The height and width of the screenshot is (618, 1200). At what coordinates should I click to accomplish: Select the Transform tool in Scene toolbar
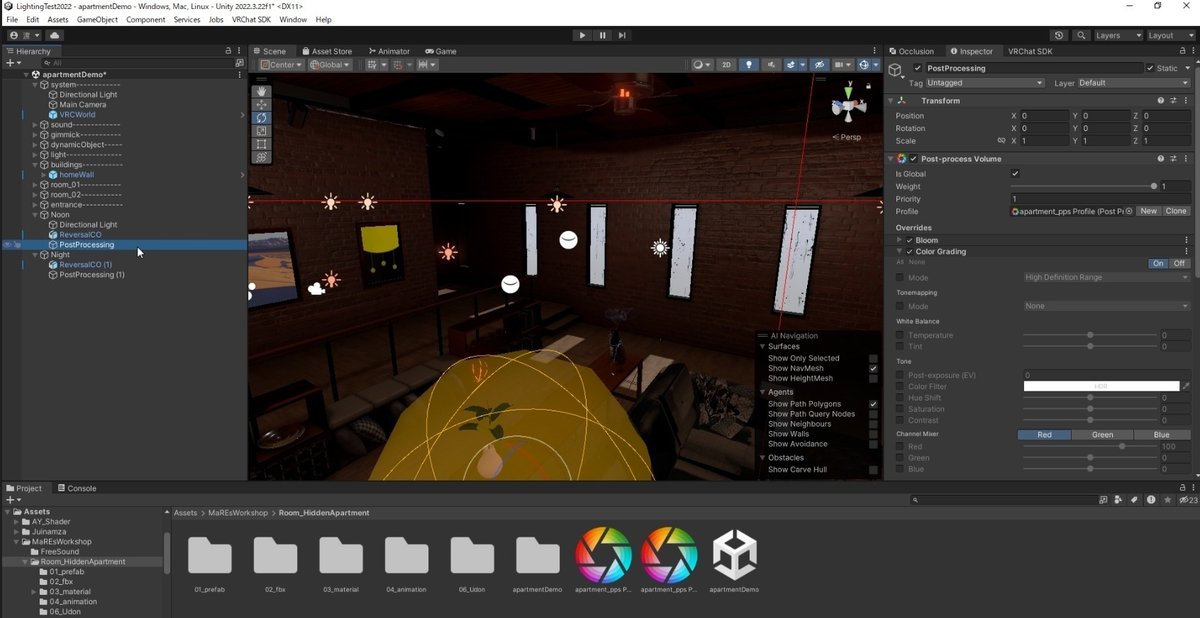click(x=262, y=157)
